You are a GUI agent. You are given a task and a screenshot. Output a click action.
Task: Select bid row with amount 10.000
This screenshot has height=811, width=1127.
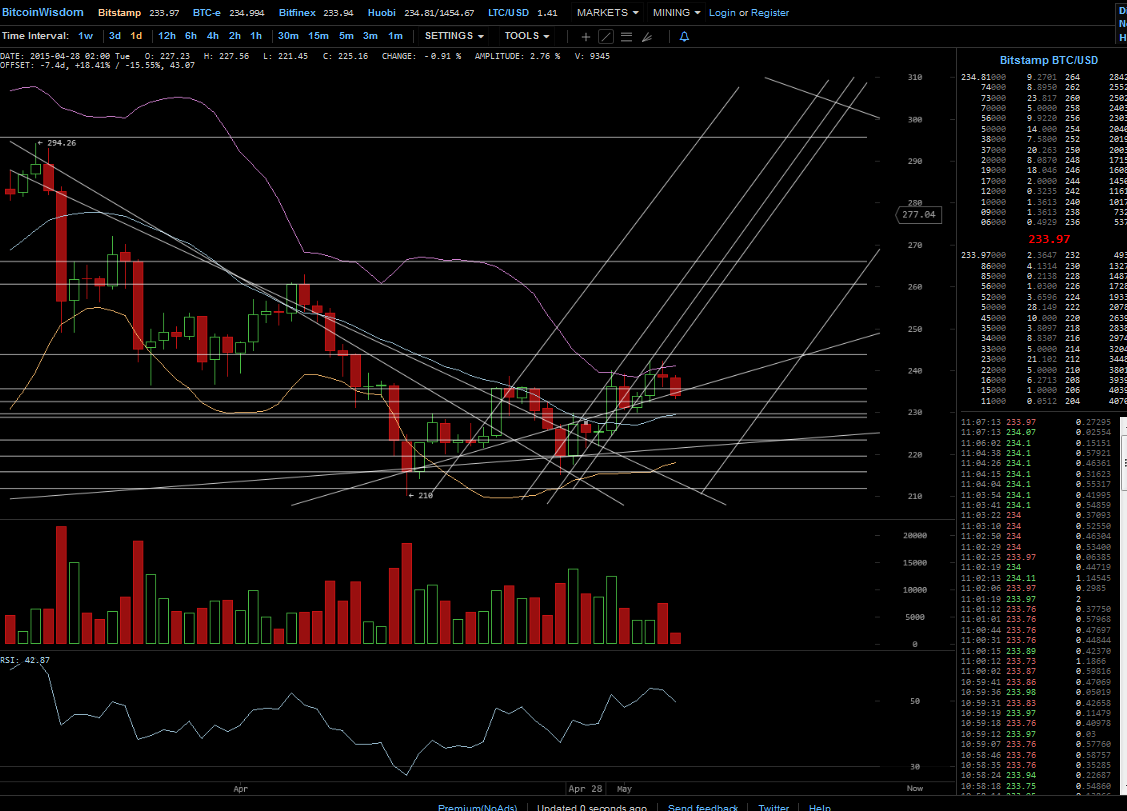1042,318
